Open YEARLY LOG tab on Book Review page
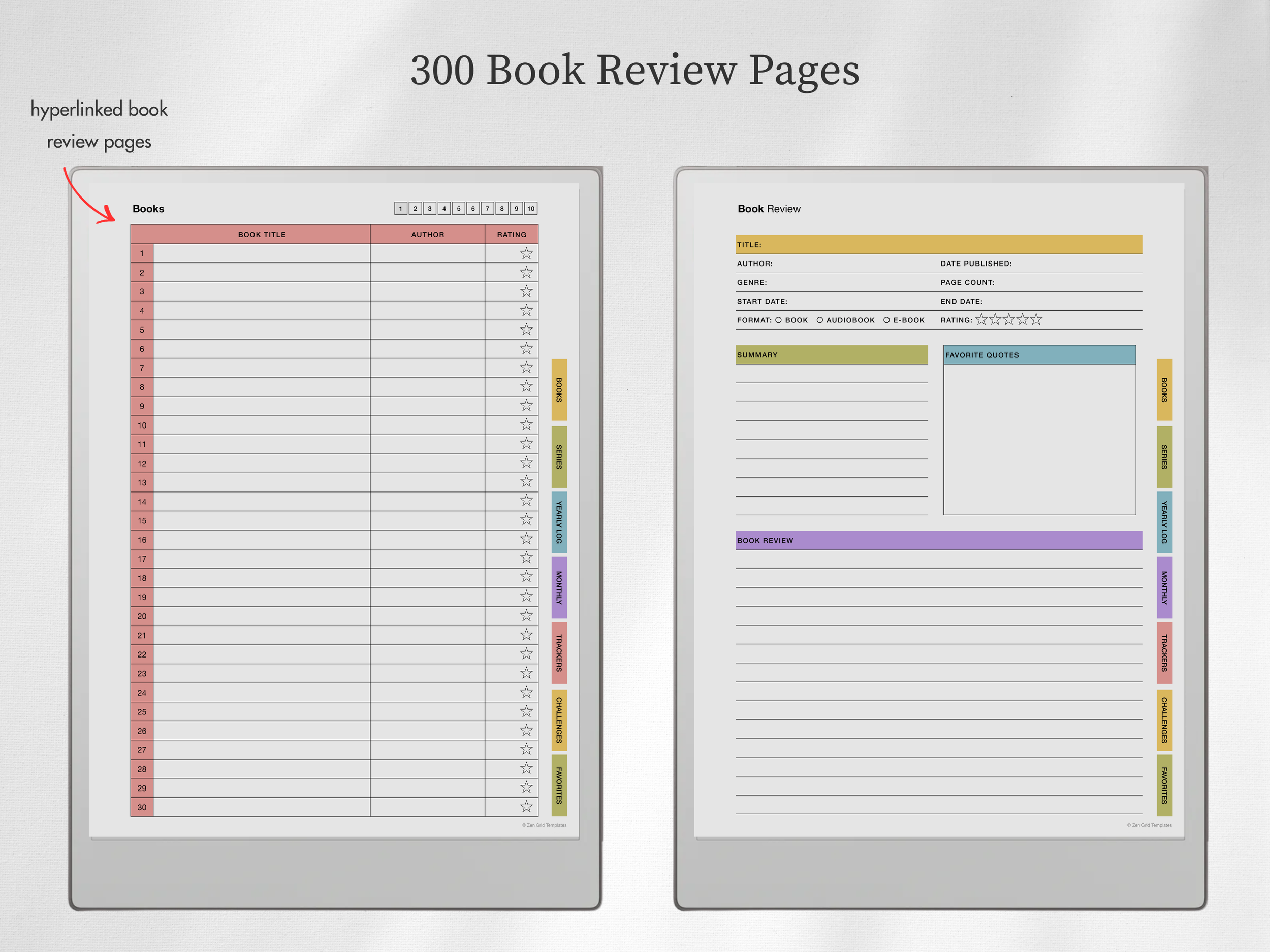Screen dimensions: 1270x952 pyautogui.click(x=1164, y=522)
